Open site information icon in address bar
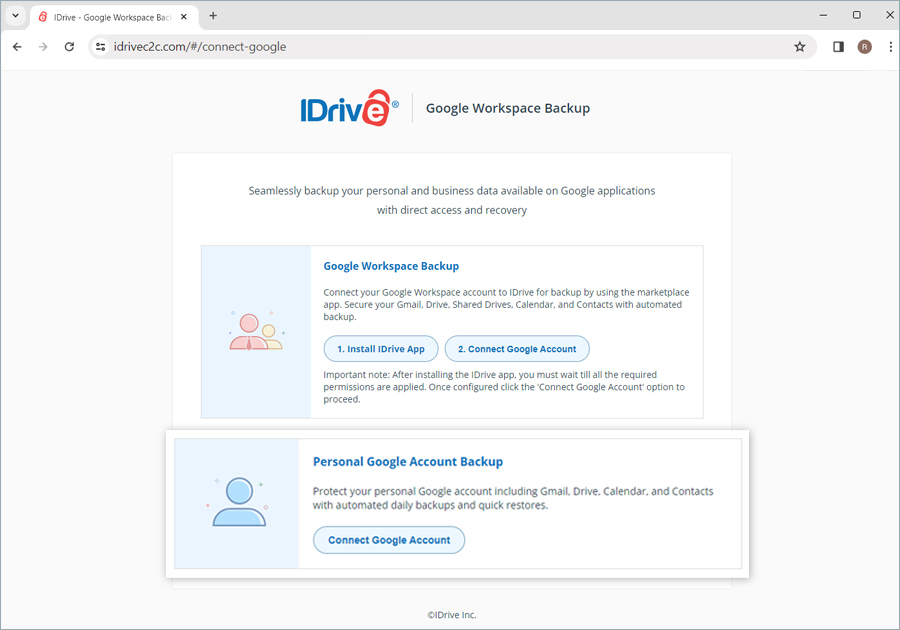The image size is (900, 630). point(100,47)
